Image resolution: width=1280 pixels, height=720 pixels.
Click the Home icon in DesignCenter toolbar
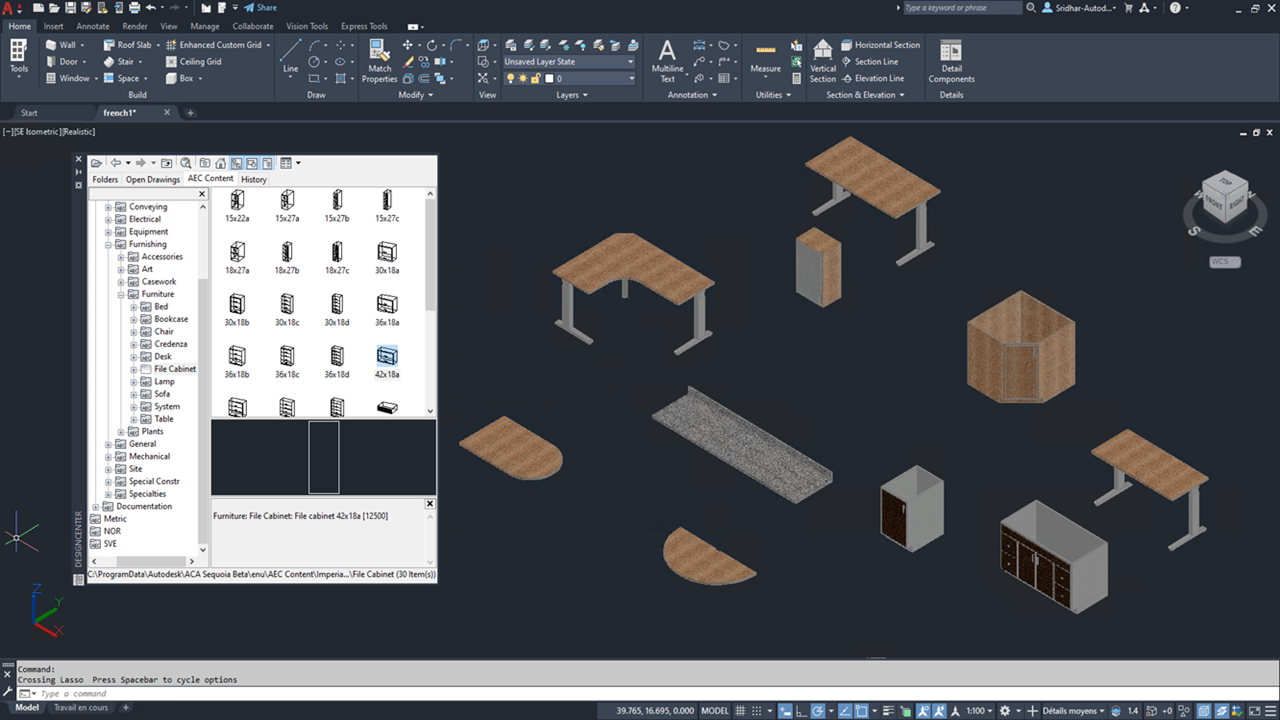tap(220, 162)
